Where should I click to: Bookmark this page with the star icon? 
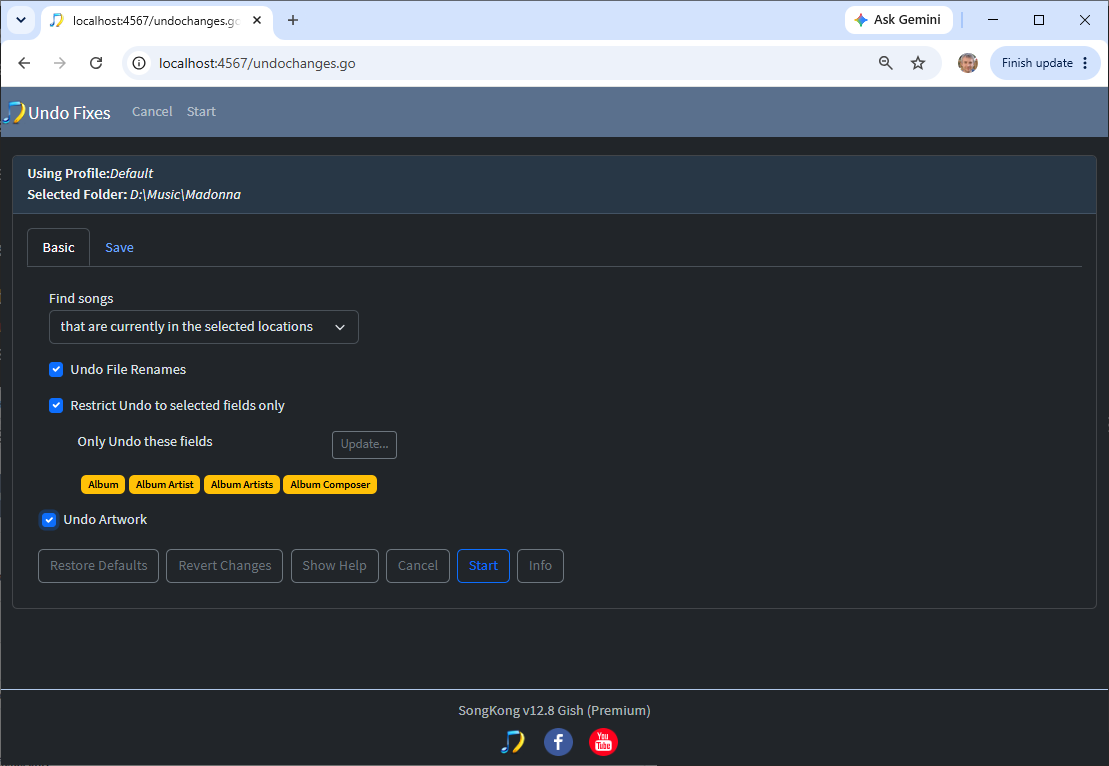pyautogui.click(x=918, y=63)
